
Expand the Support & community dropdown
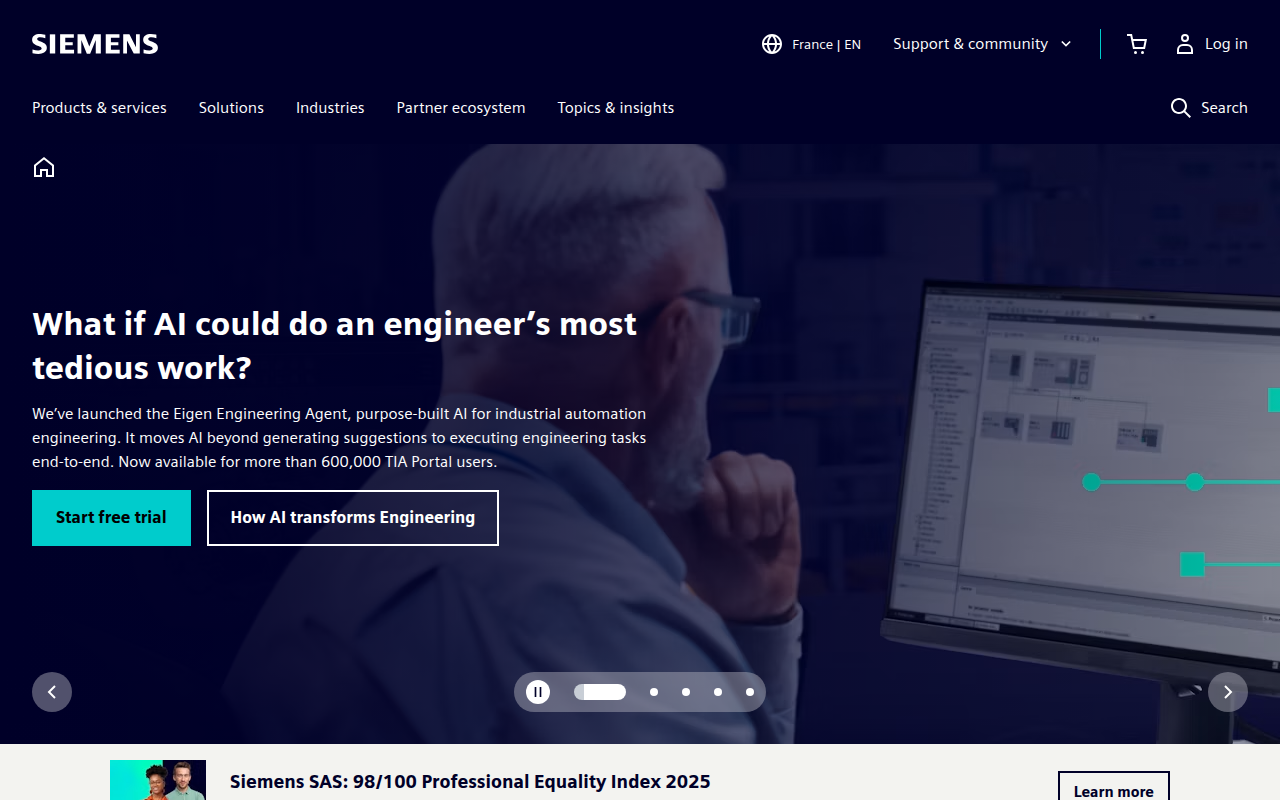[x=983, y=44]
